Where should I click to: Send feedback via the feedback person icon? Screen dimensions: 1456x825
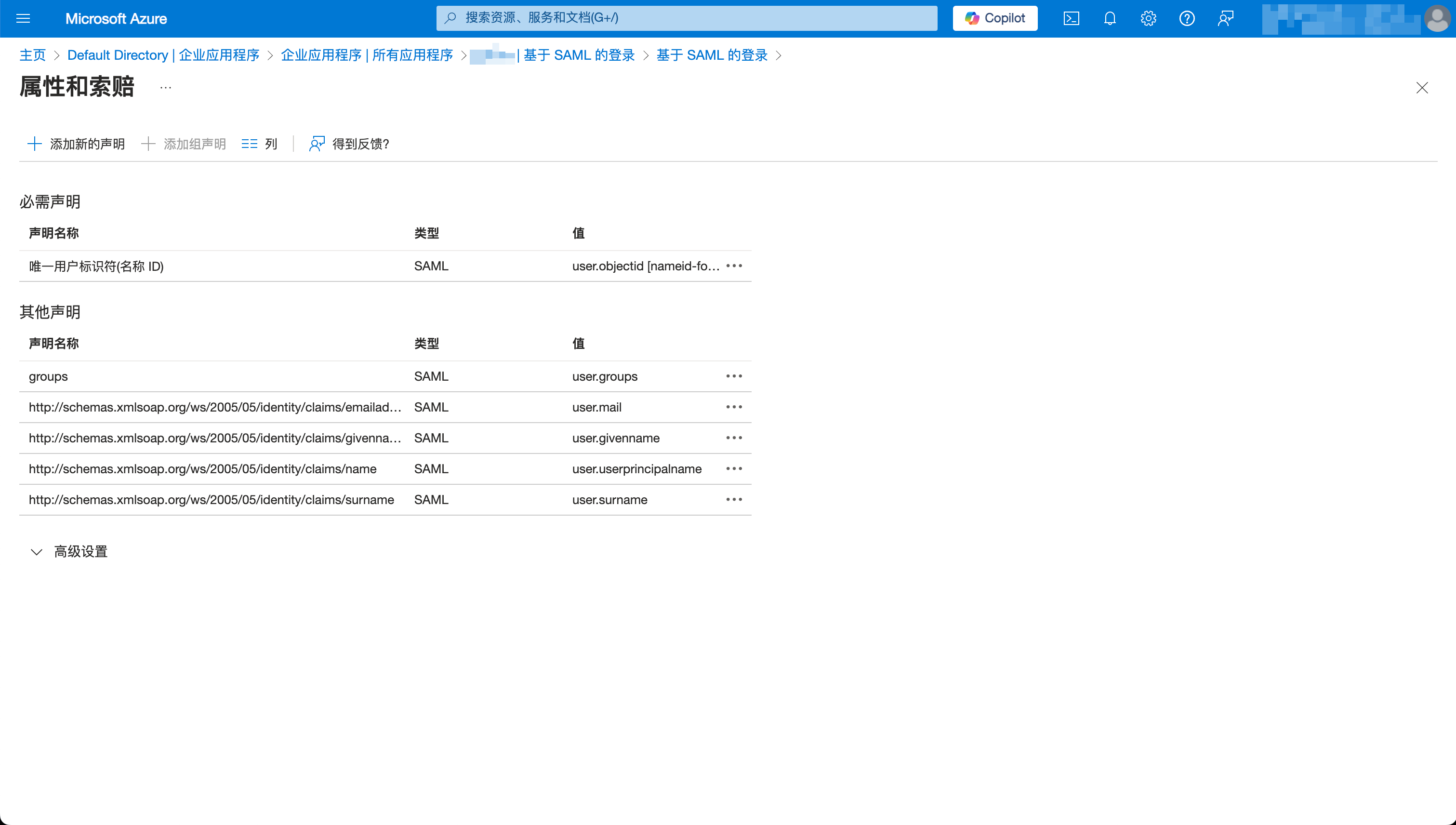pos(1225,18)
